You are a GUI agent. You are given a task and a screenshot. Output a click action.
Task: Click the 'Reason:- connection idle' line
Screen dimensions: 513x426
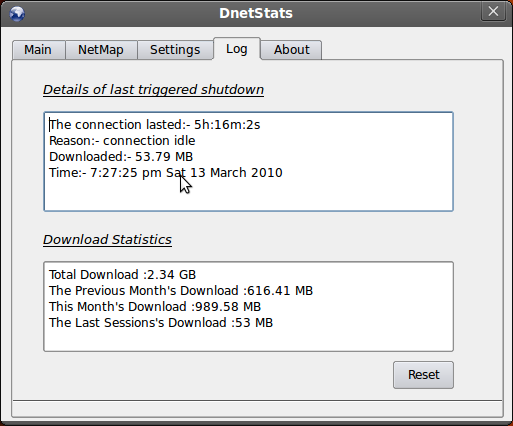tap(122, 141)
